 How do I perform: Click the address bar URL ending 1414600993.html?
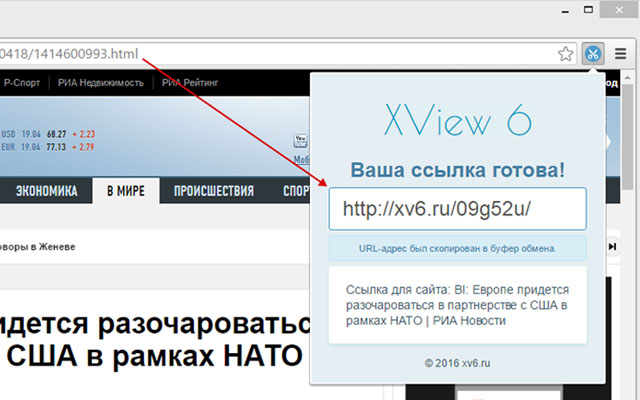coord(69,54)
